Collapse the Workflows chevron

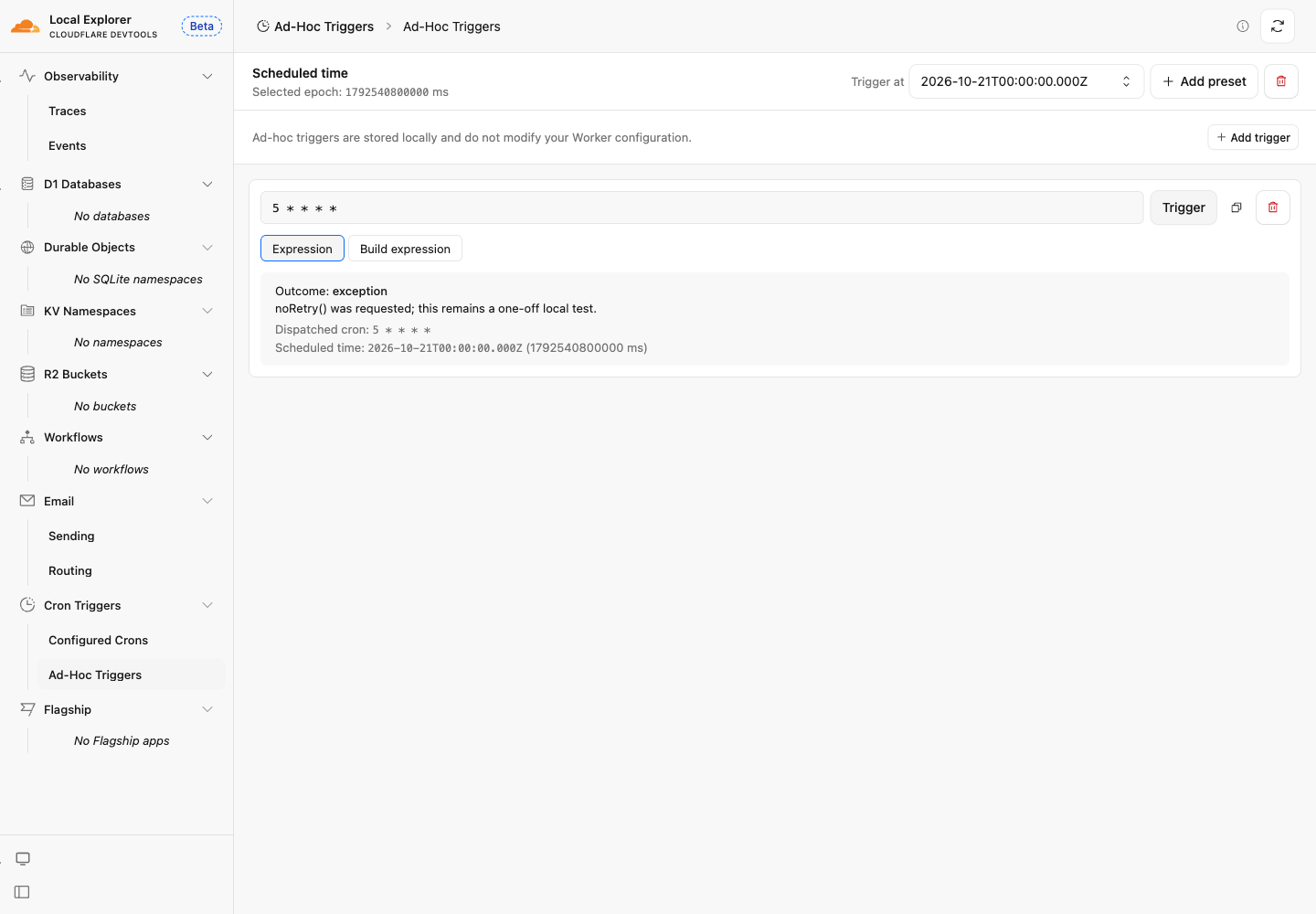[207, 437]
